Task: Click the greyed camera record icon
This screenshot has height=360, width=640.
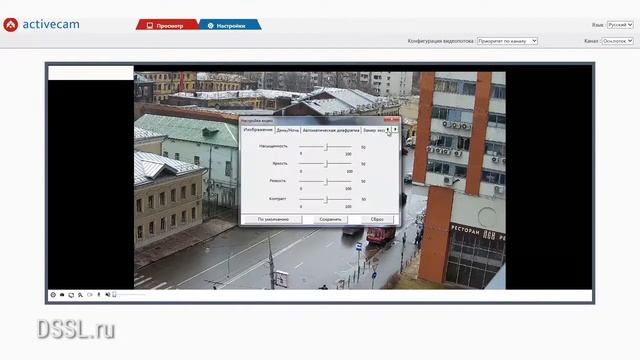Action: [89, 295]
